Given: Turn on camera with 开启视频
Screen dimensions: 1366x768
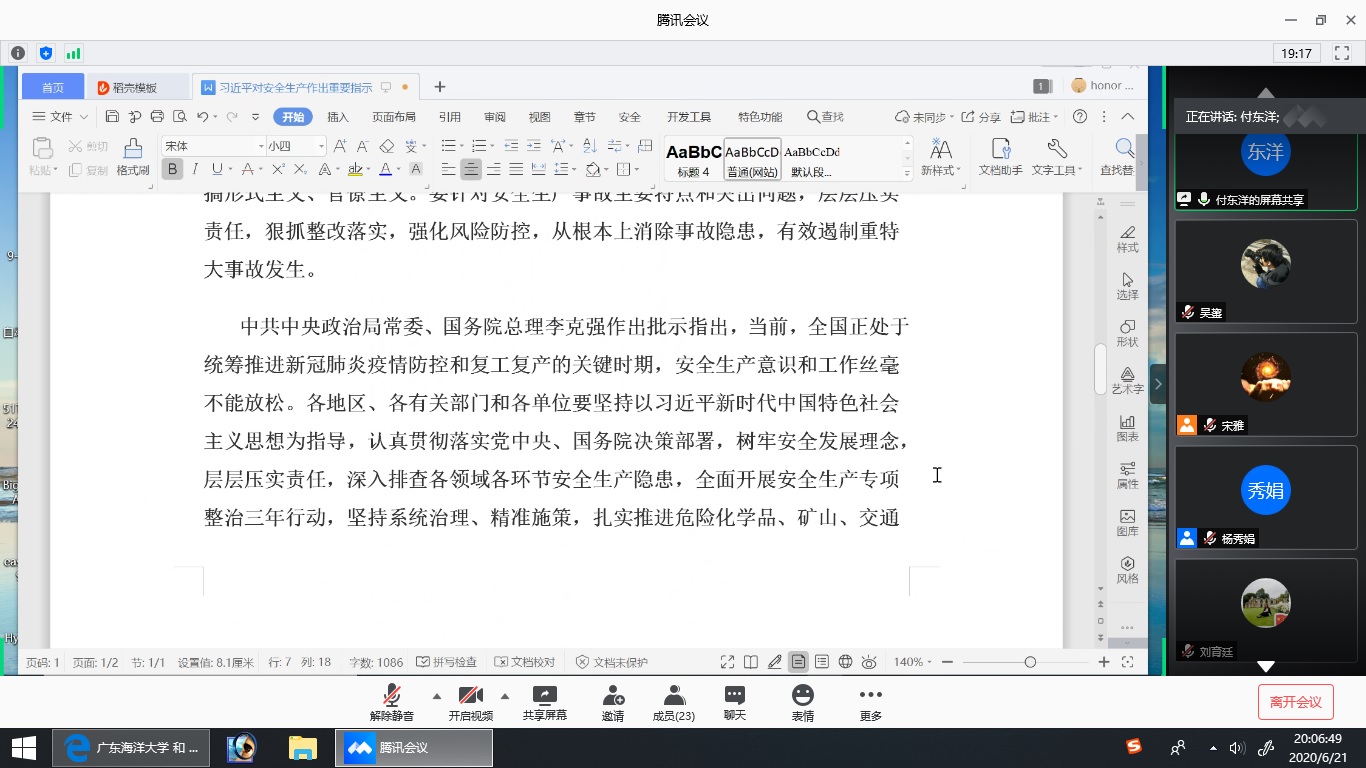Looking at the screenshot, I should click(x=470, y=696).
